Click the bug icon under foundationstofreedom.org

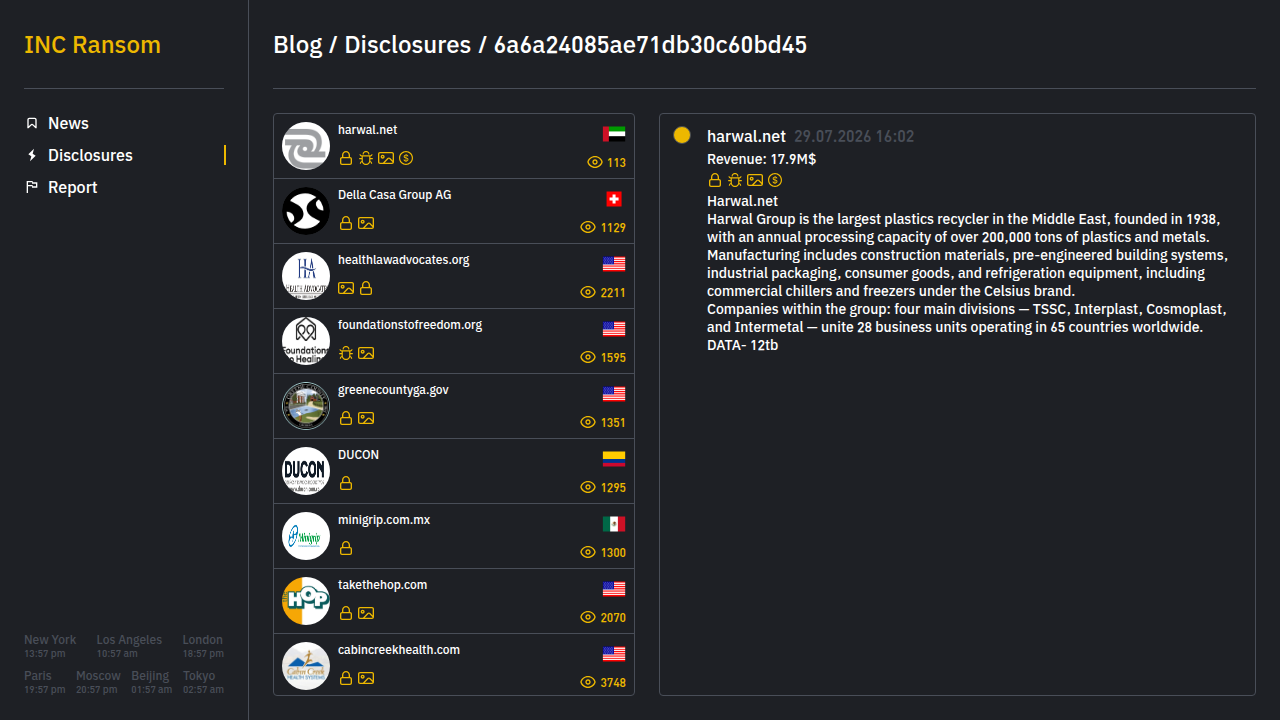pyautogui.click(x=346, y=353)
